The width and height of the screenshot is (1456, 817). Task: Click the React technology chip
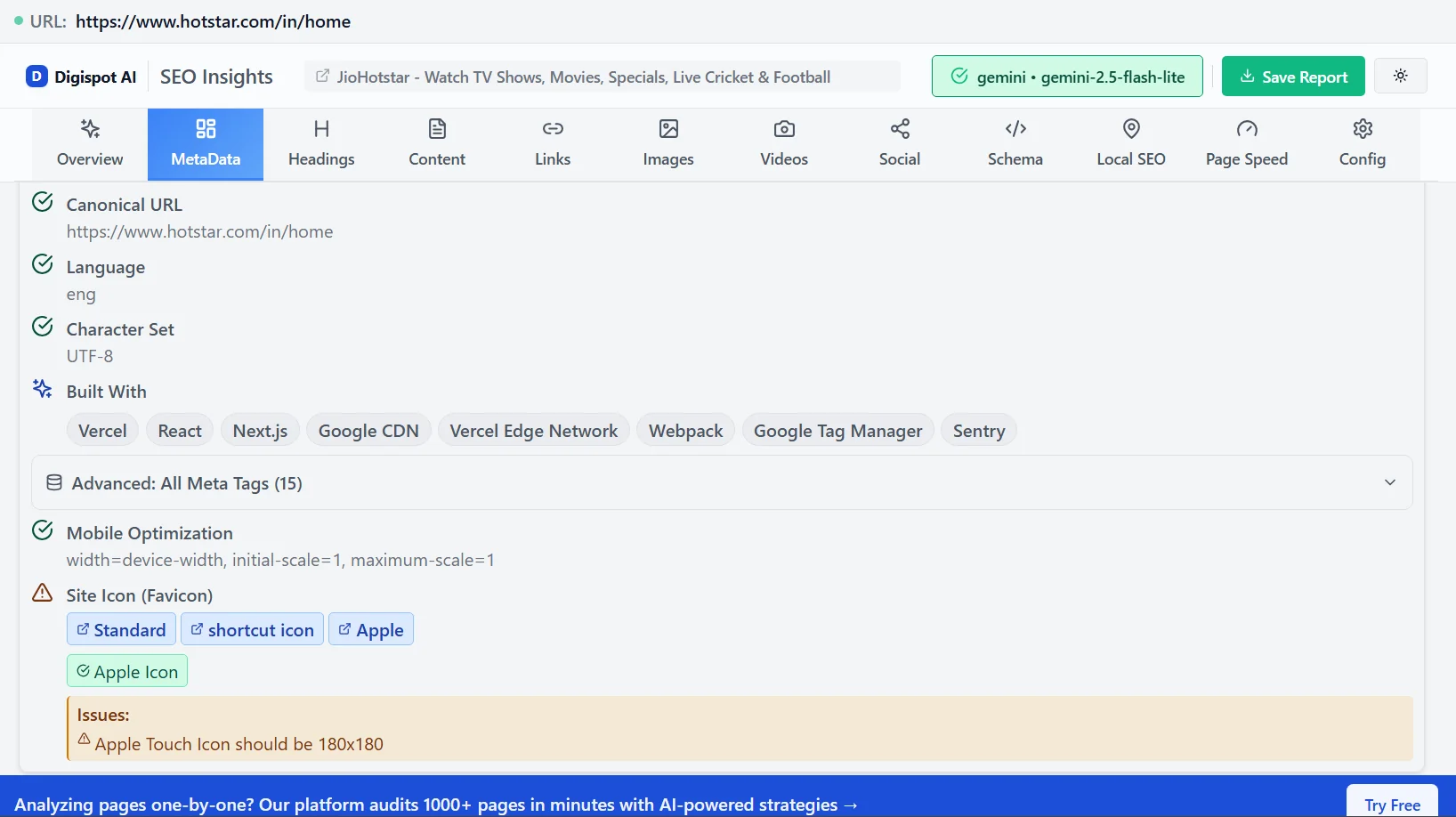coord(180,430)
